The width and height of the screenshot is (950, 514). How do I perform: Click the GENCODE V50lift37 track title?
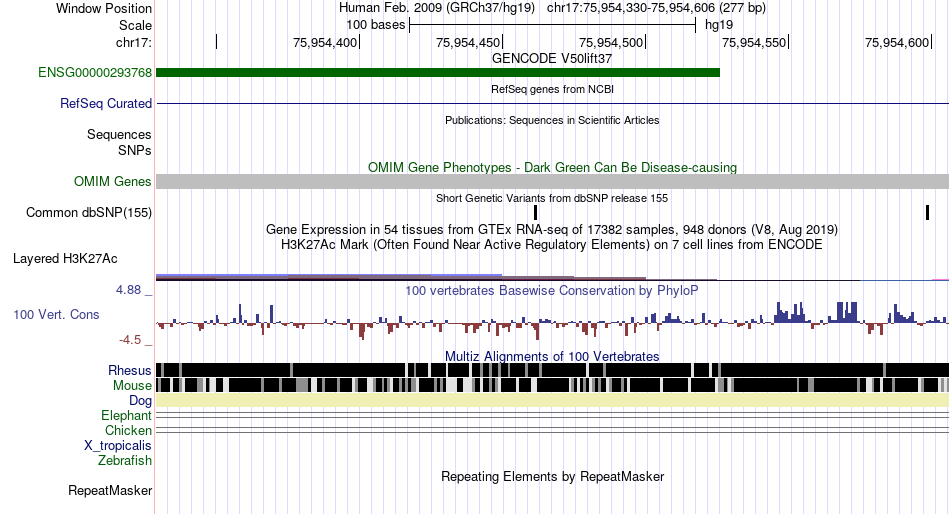[x=552, y=59]
